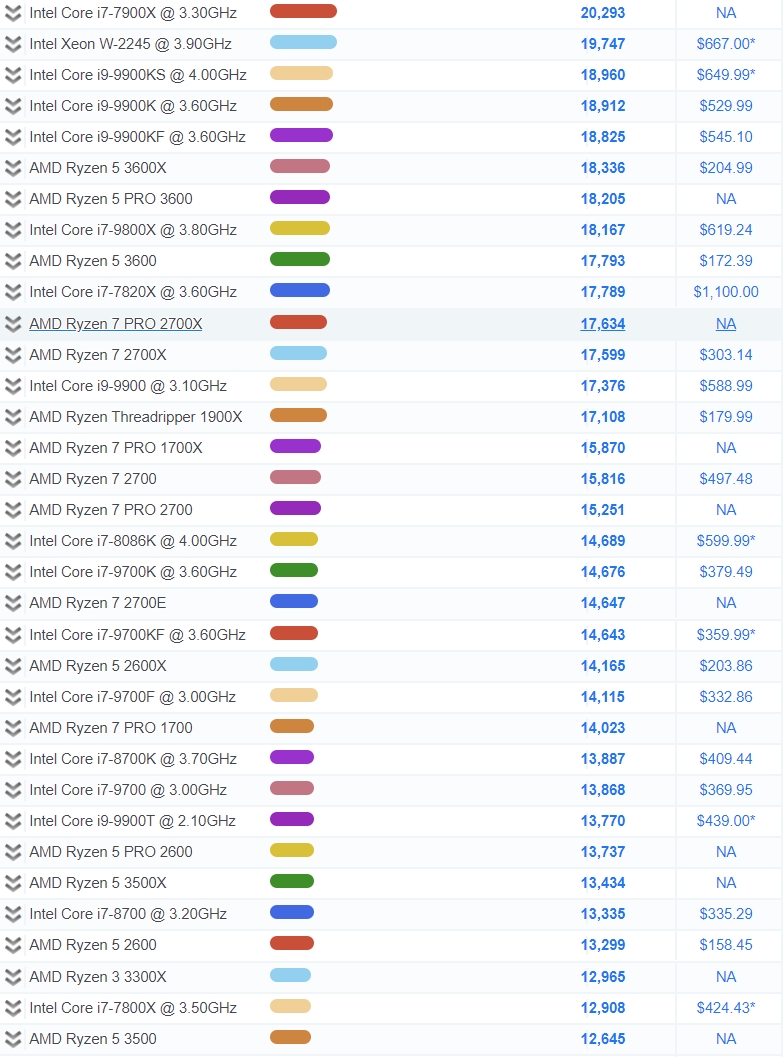Click the purple bar for i9-9900KF
This screenshot has width=783, height=1057.
301,135
